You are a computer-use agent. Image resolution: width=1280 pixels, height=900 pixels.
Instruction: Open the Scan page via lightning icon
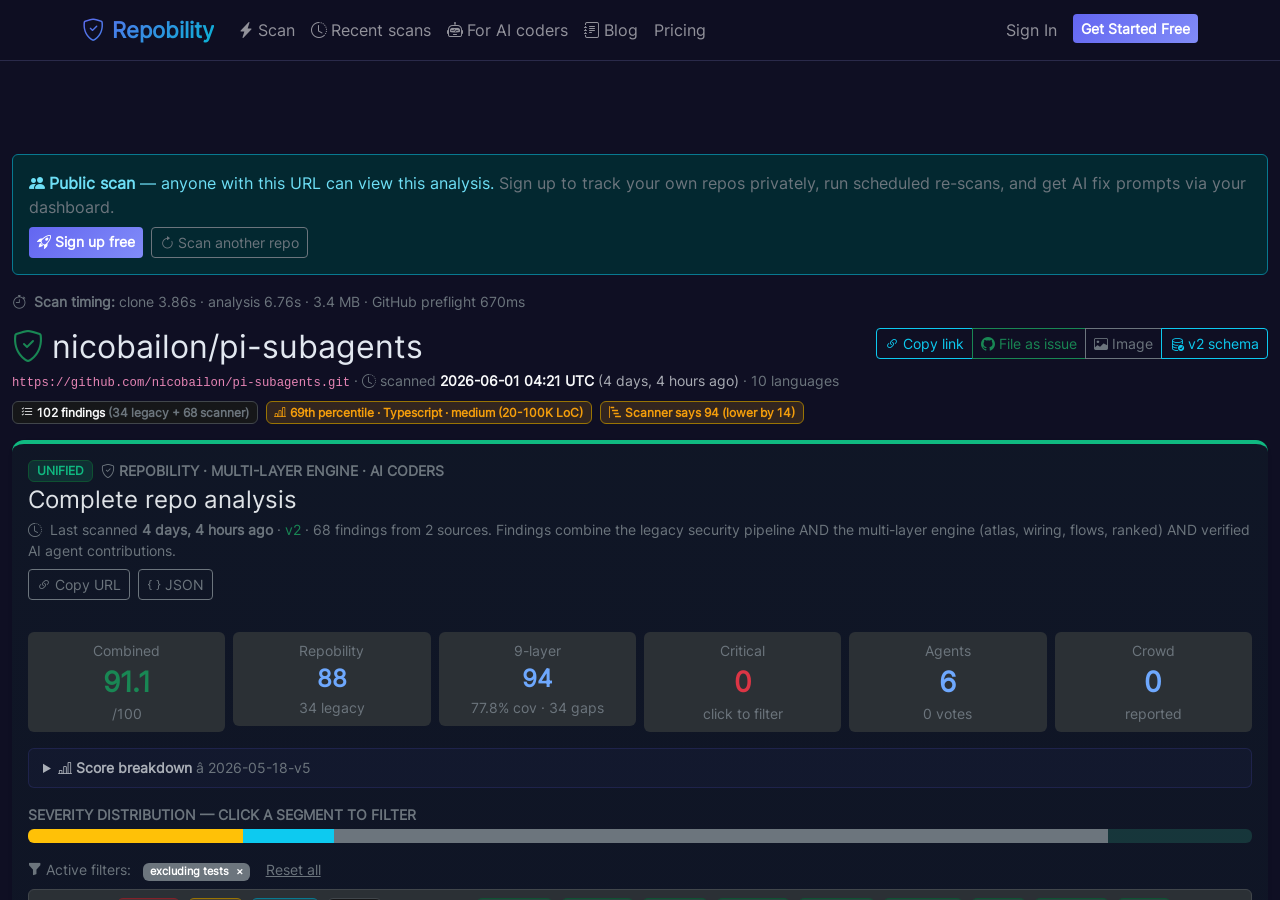267,30
